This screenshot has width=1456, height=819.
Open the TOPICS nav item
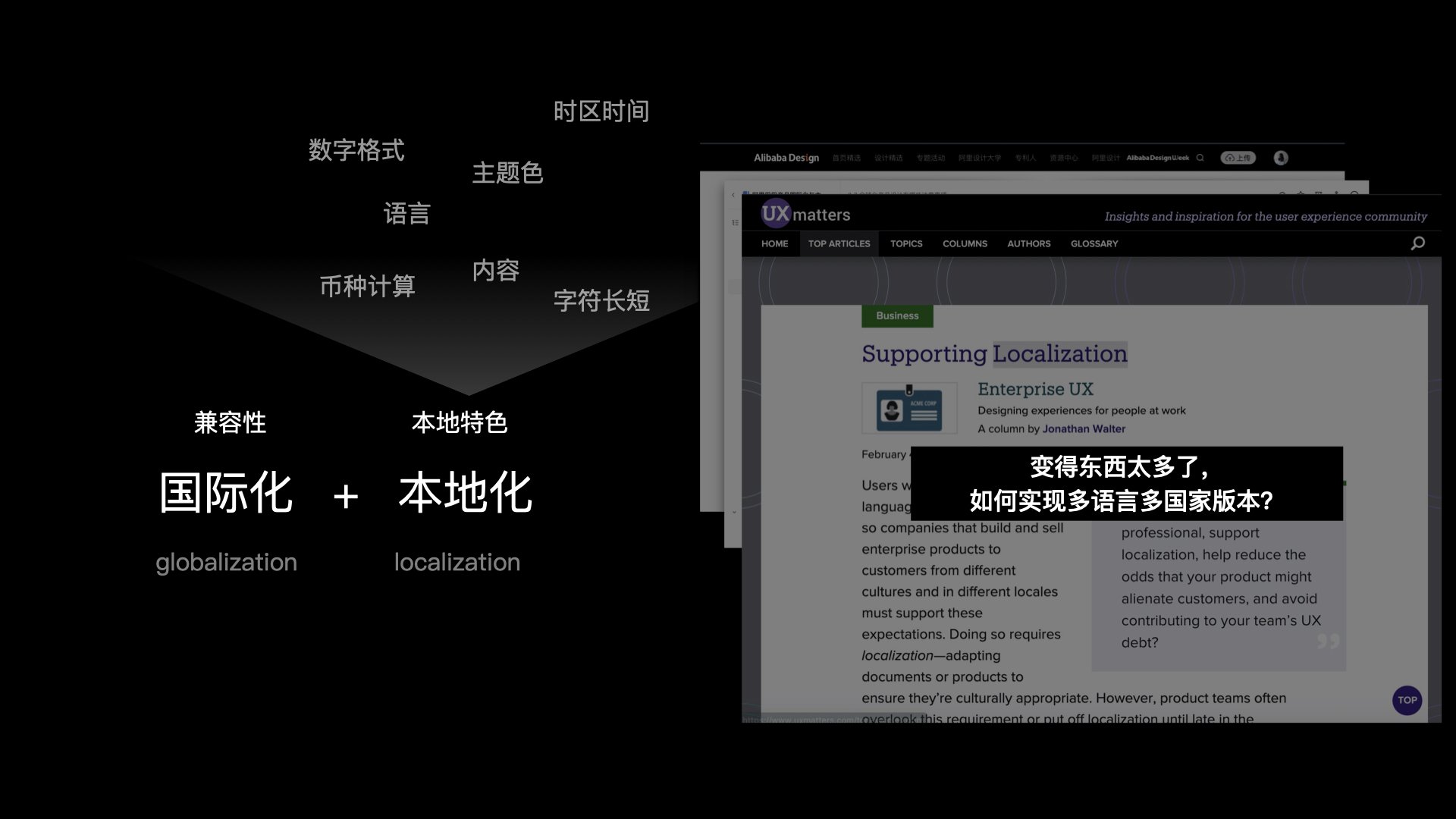(906, 243)
